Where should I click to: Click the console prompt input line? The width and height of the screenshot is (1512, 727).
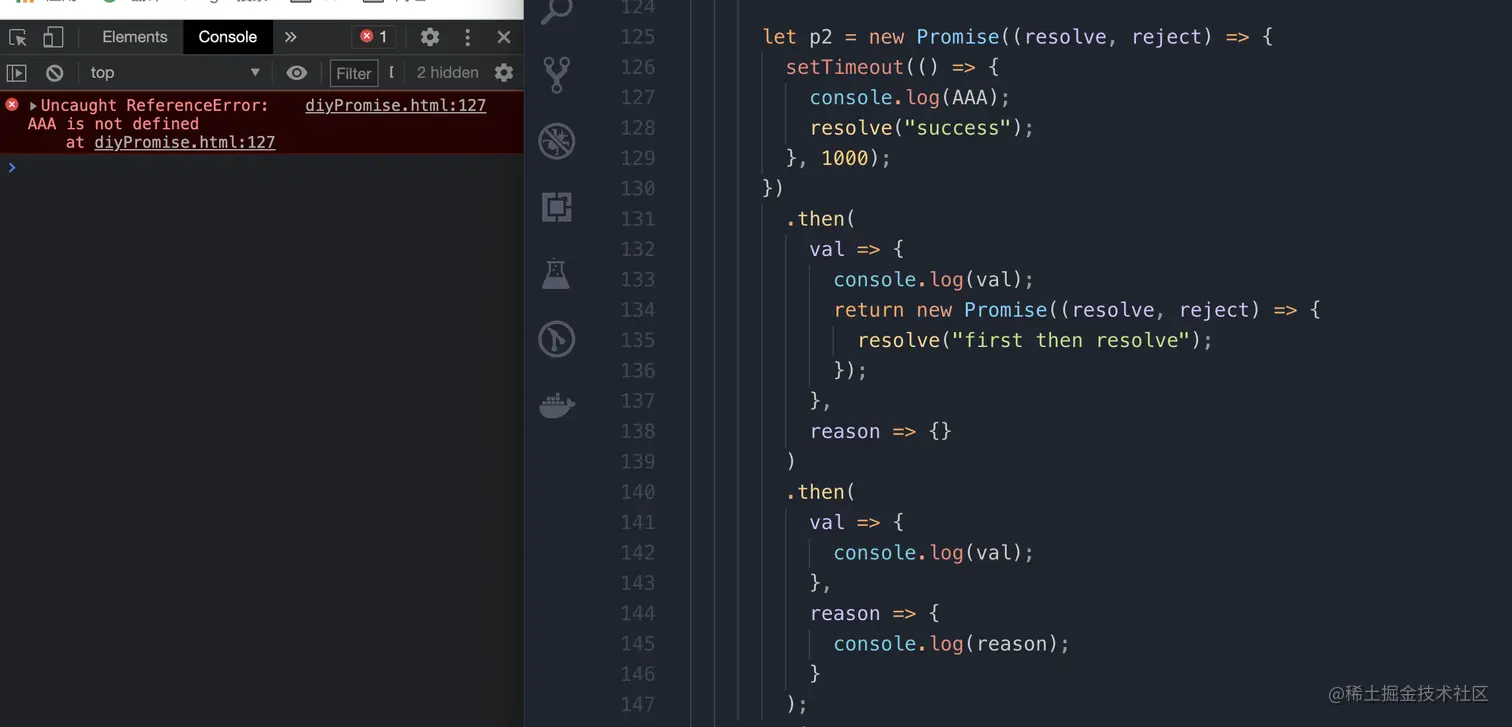tap(262, 168)
